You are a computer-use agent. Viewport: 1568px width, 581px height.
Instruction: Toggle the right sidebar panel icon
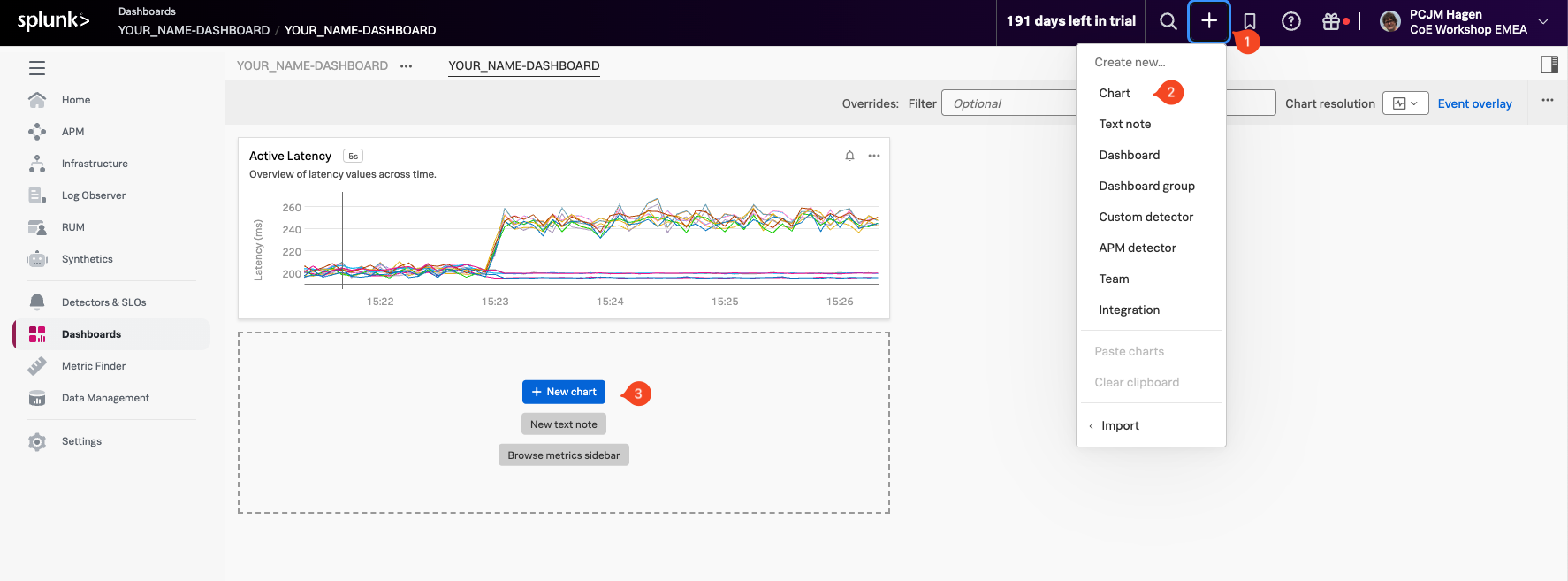[1549, 65]
